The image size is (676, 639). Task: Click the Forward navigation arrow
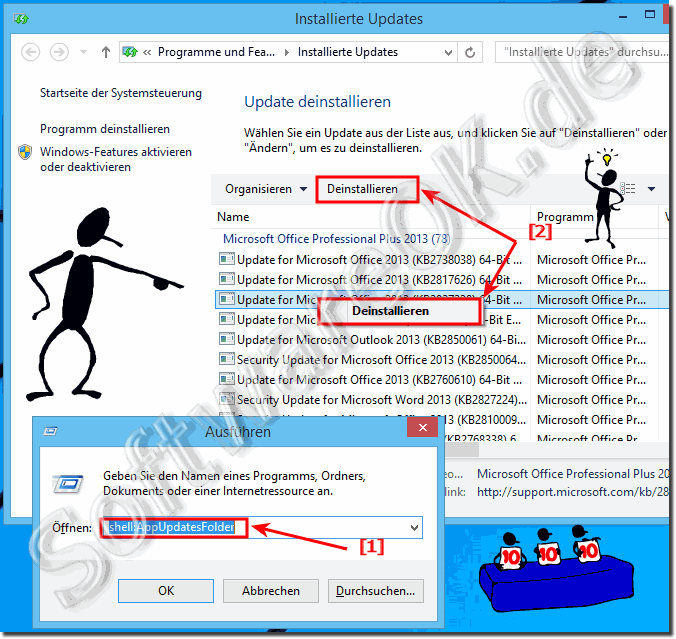coord(59,52)
